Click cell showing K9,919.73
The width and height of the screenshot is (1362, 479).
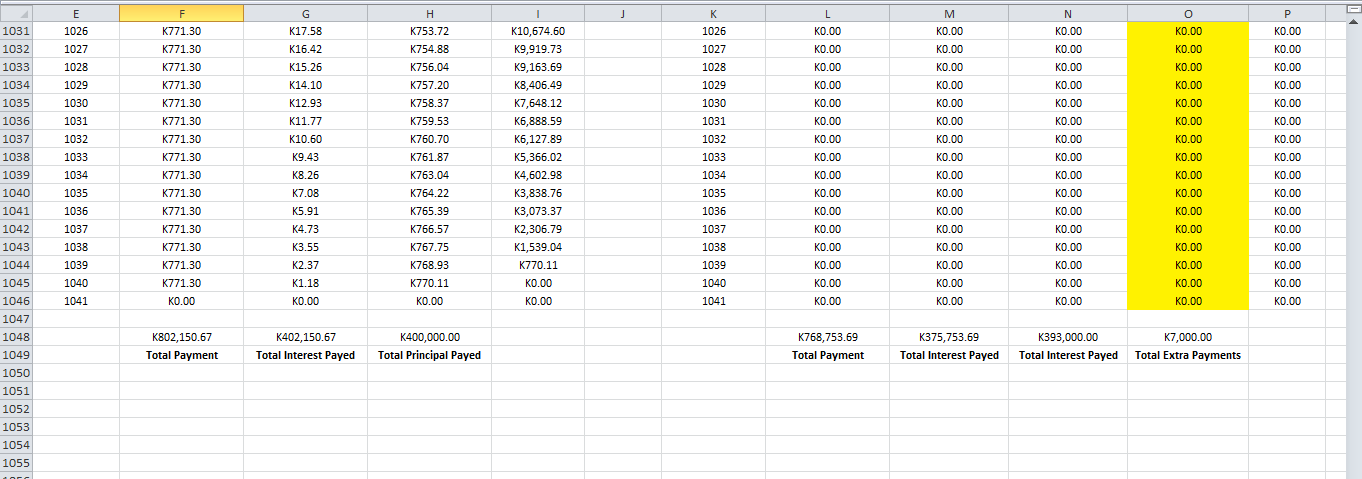click(x=538, y=49)
